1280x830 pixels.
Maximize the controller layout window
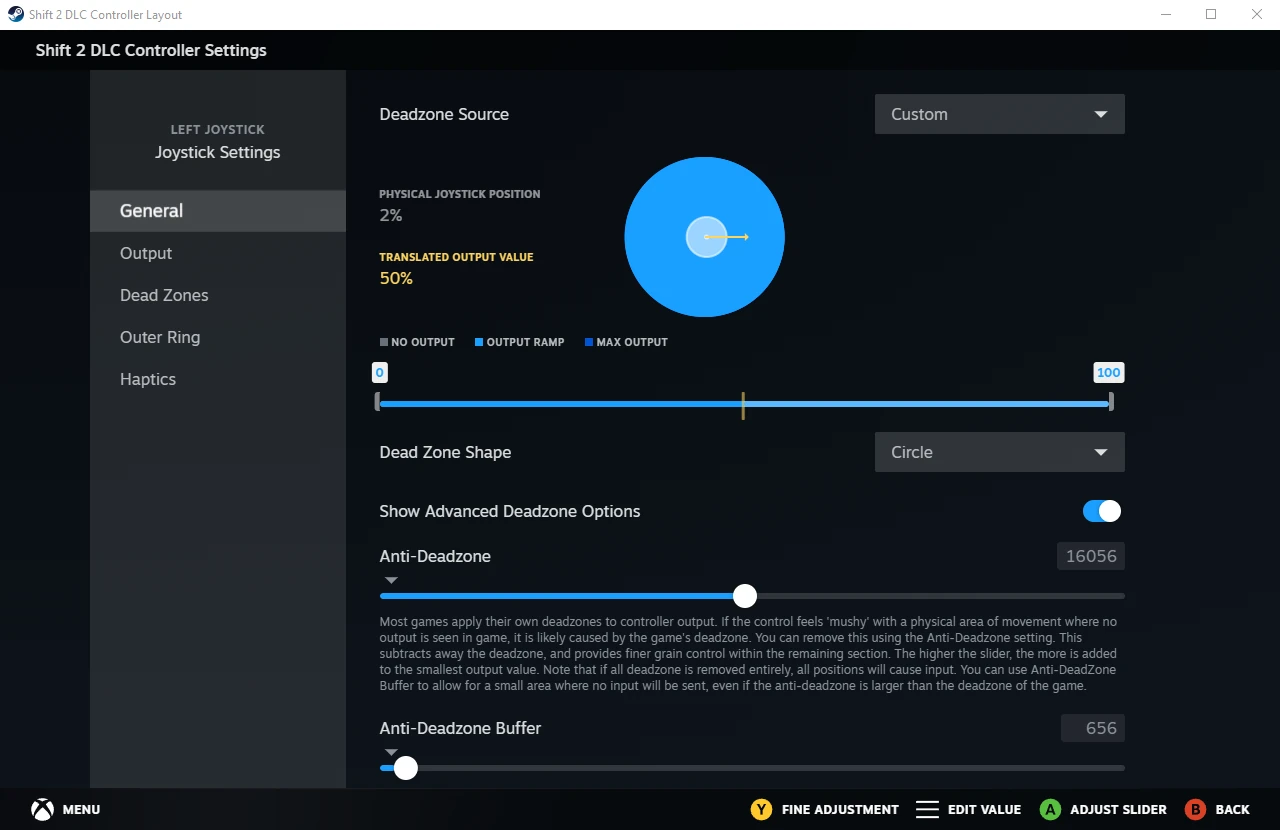pos(1211,15)
